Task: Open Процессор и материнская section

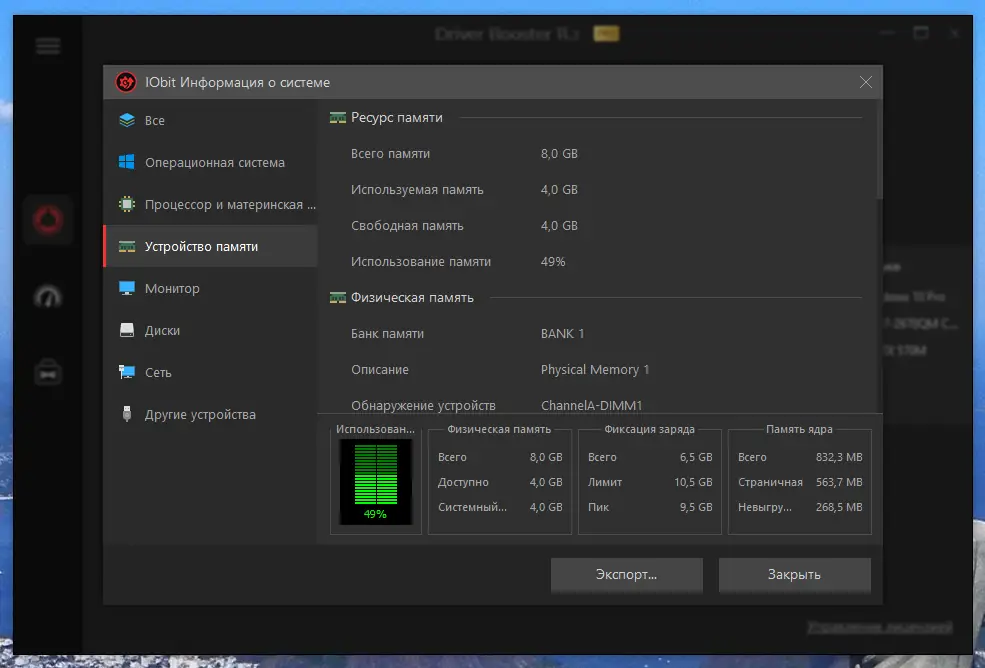Action: tap(210, 204)
